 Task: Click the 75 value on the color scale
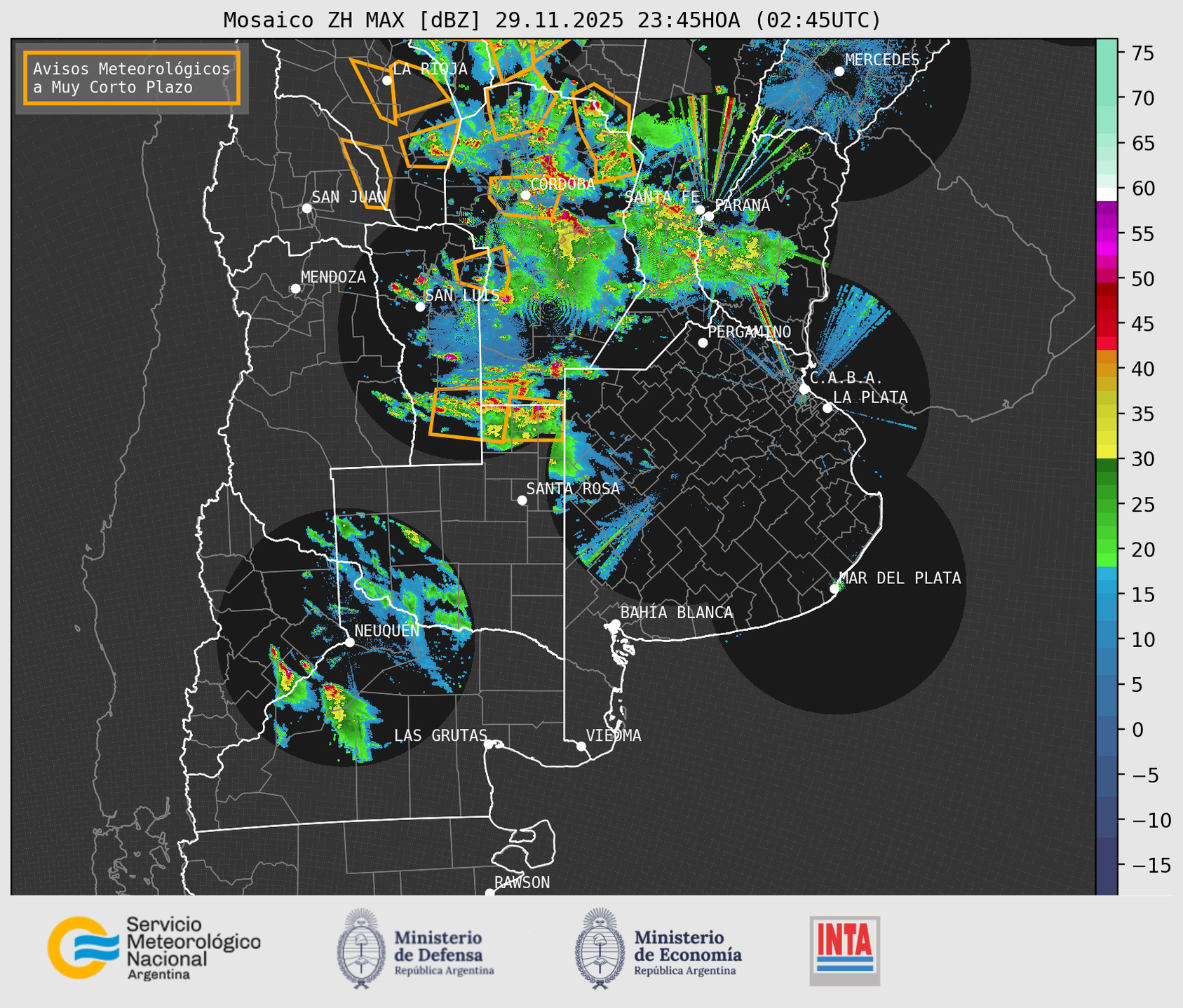(x=1142, y=53)
